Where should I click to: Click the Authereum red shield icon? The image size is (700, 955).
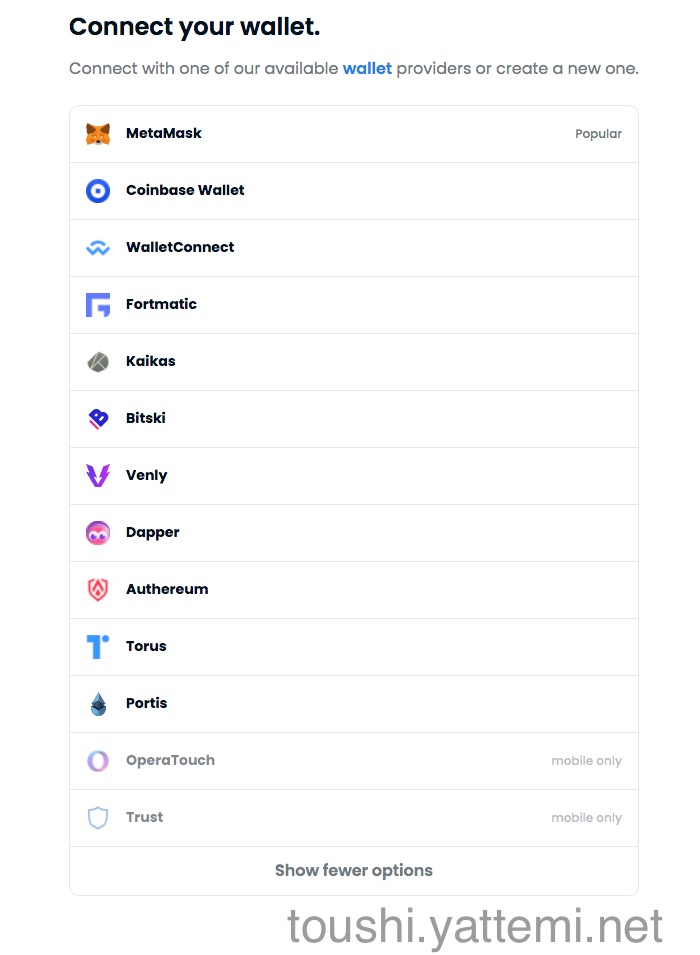(x=98, y=590)
